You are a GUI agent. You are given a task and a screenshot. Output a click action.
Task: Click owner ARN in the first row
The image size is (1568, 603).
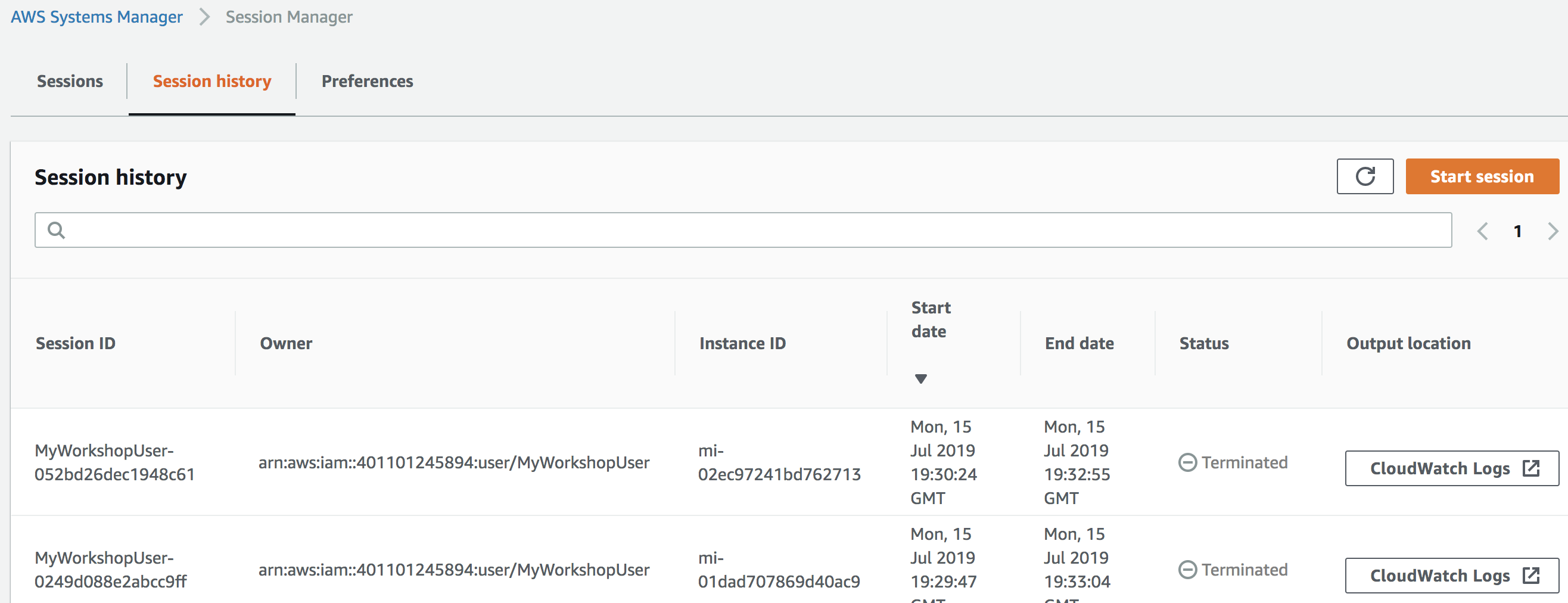coord(454,463)
